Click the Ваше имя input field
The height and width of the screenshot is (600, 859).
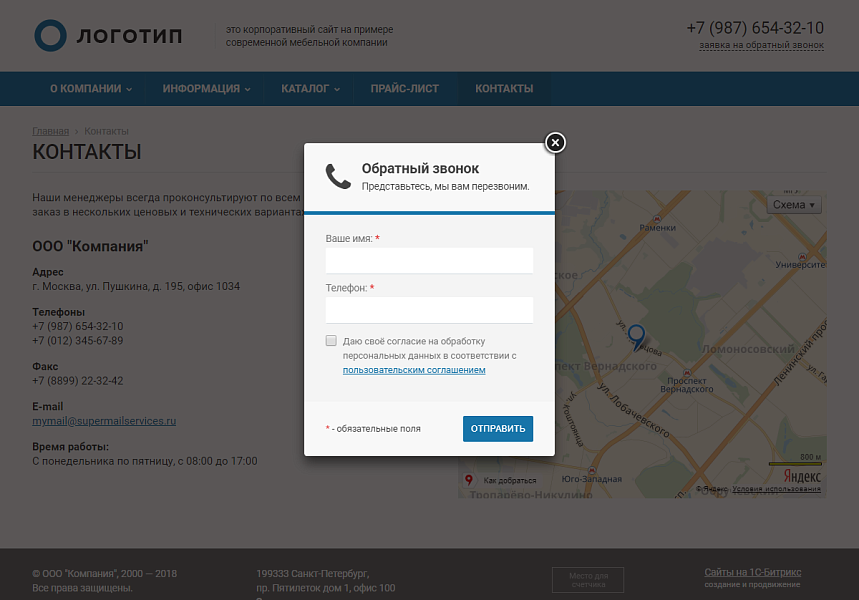429,261
